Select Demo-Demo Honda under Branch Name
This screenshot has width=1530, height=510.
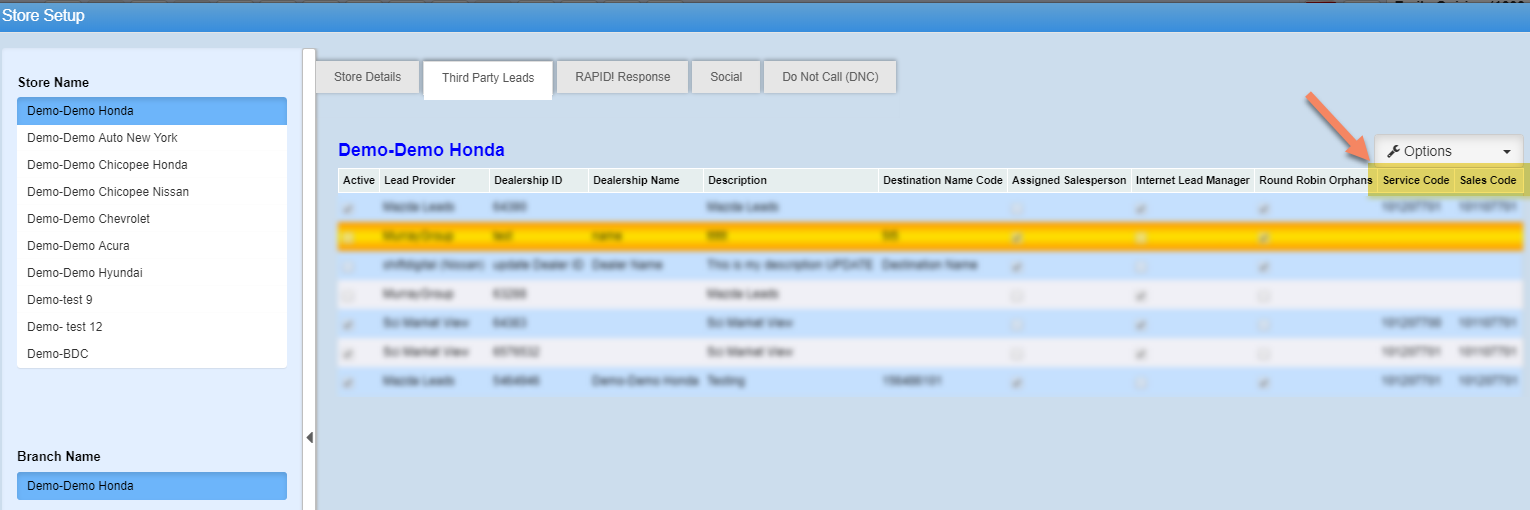[x=151, y=486]
